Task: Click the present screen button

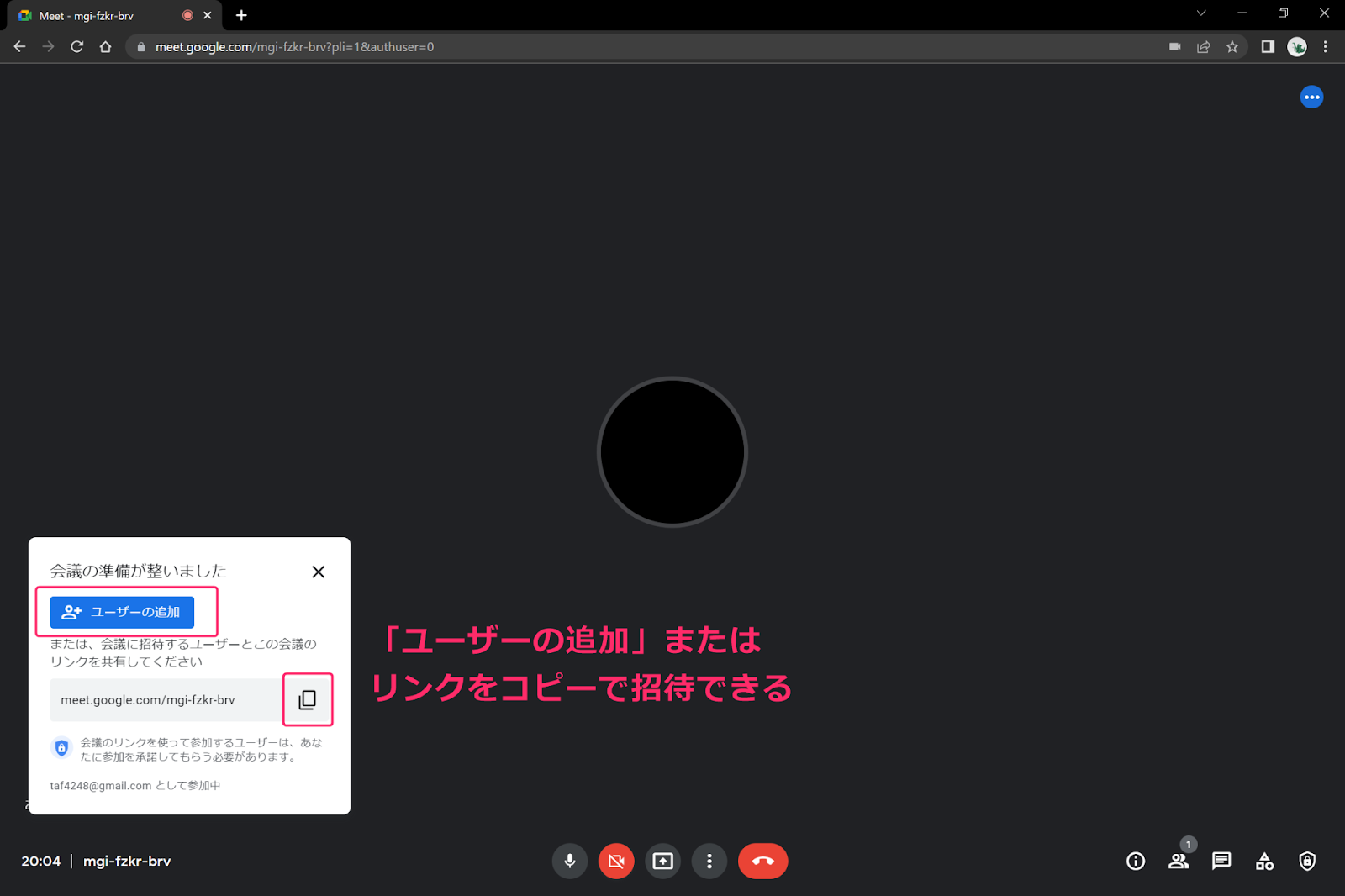Action: point(663,861)
